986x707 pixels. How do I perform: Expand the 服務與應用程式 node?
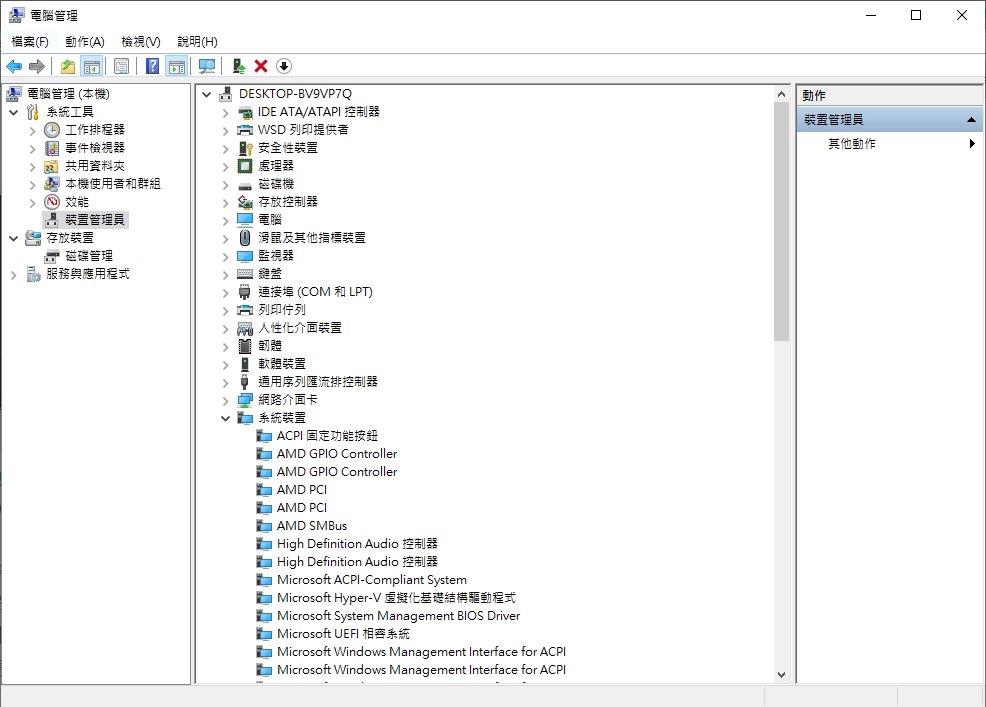pos(14,274)
